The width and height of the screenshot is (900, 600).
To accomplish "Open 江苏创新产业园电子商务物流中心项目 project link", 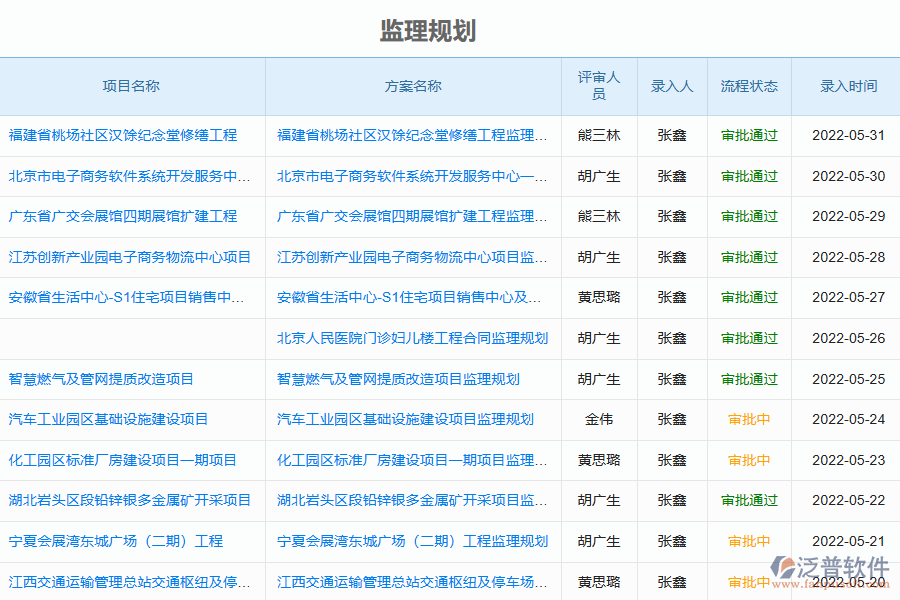I will click(130, 257).
